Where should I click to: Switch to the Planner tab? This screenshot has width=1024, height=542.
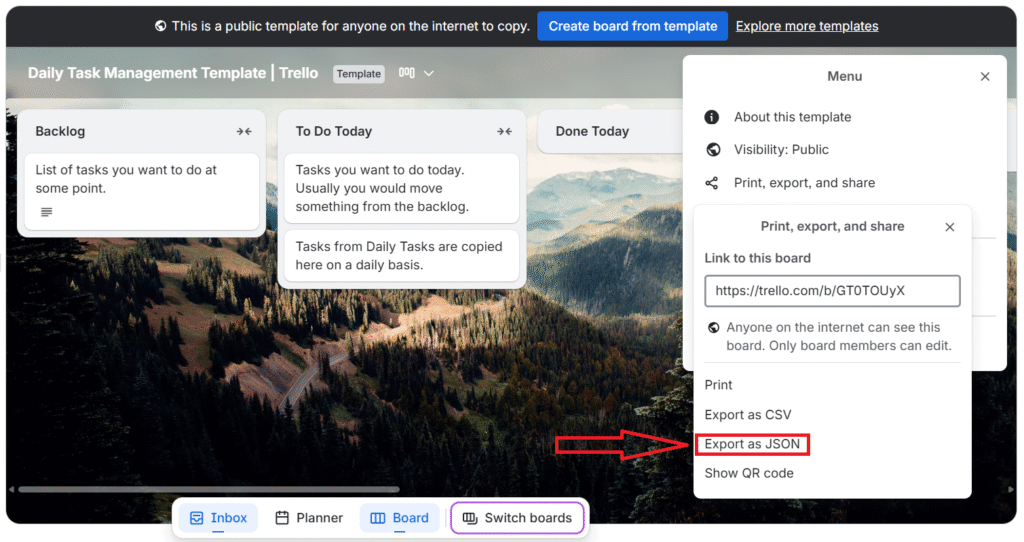(309, 518)
